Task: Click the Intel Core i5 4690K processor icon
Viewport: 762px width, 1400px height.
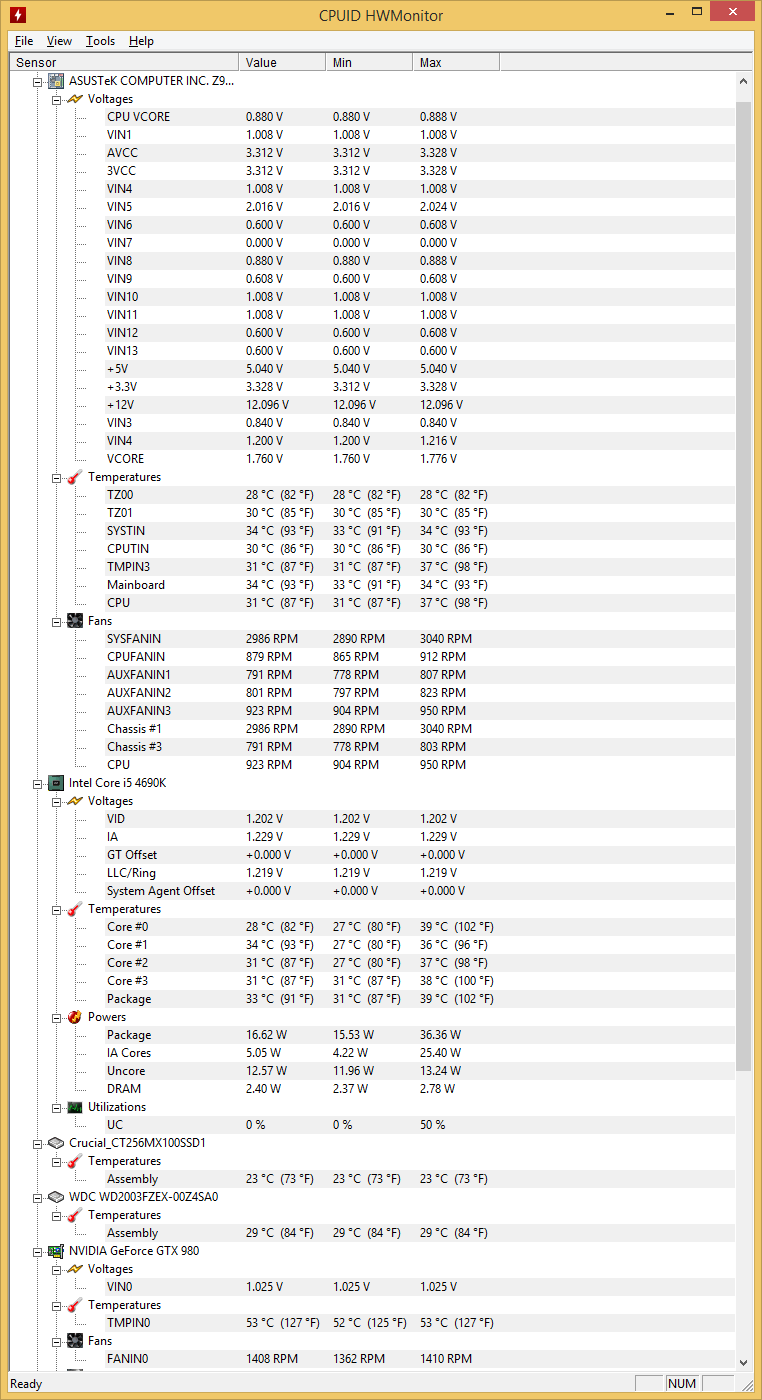Action: pyautogui.click(x=57, y=783)
